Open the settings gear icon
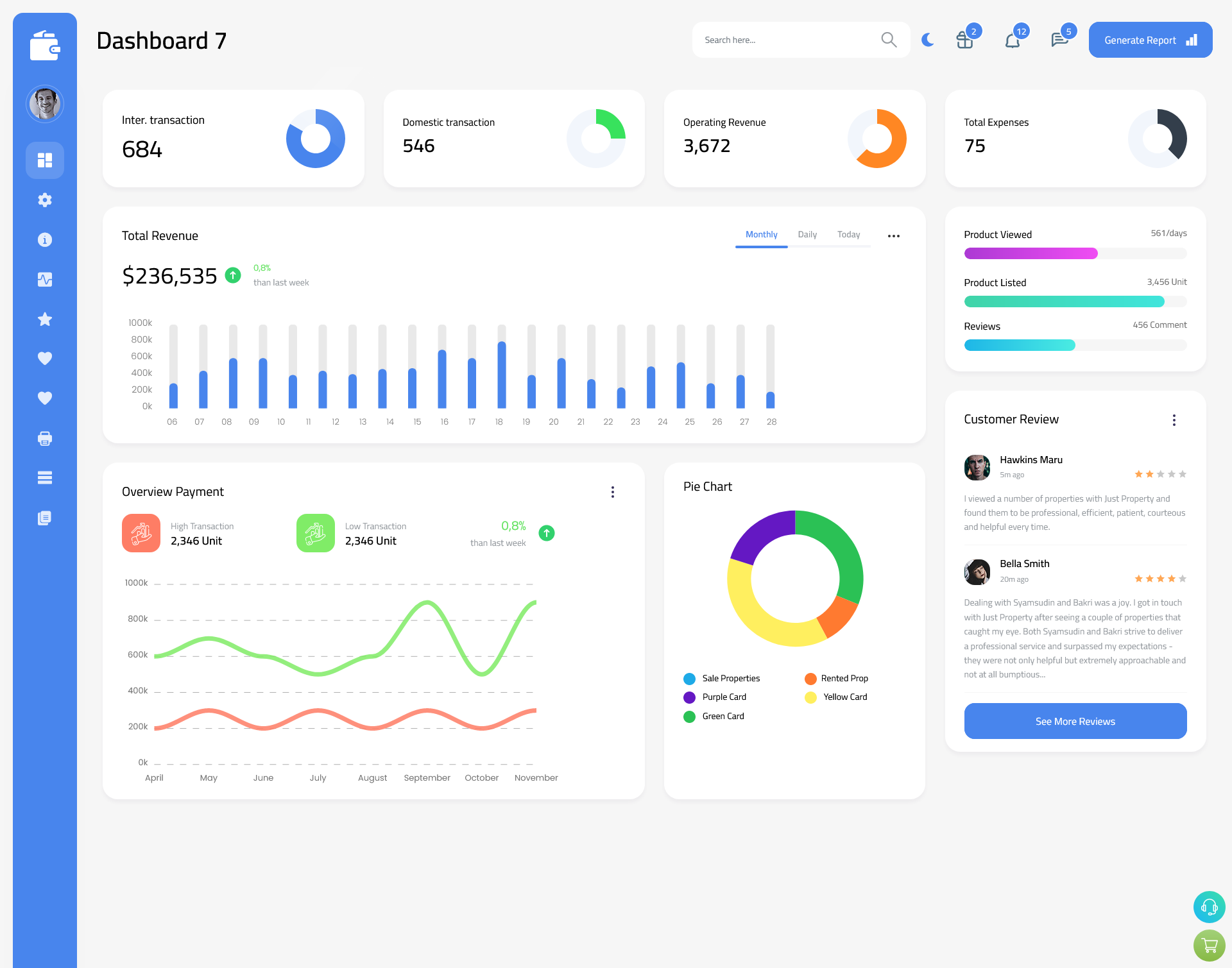 (45, 199)
